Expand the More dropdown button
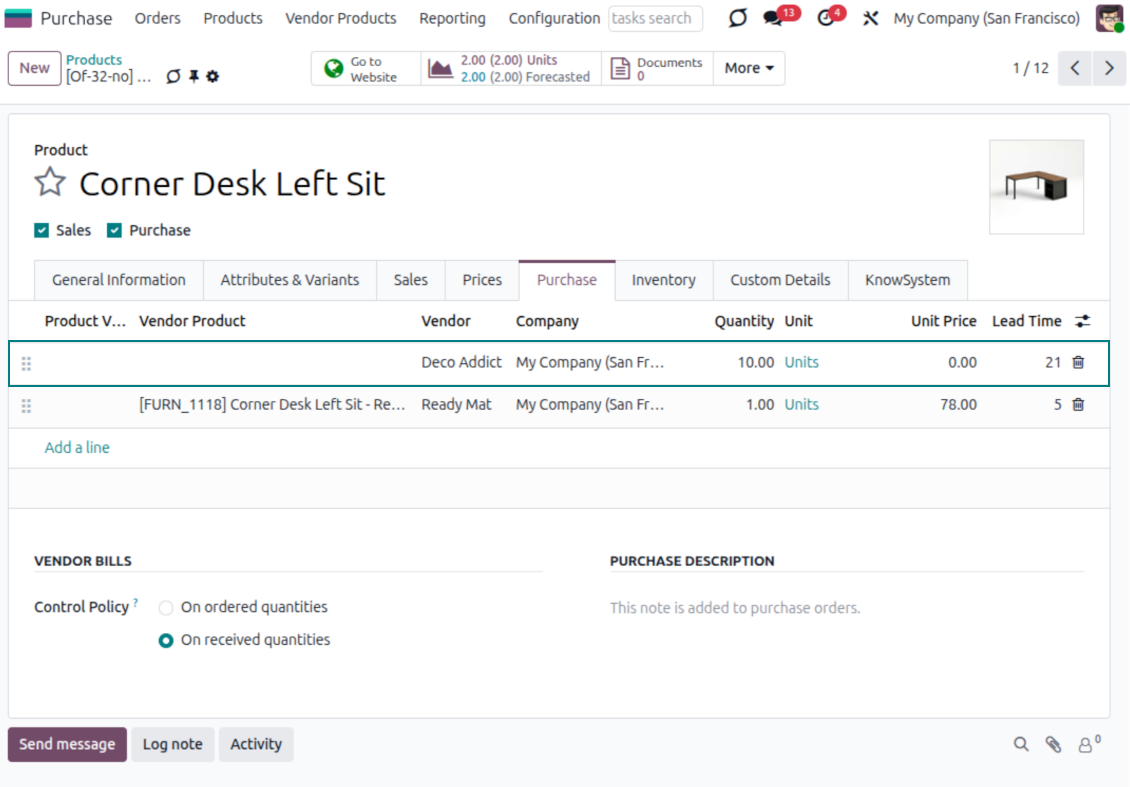The height and width of the screenshot is (787, 1130). (x=749, y=68)
